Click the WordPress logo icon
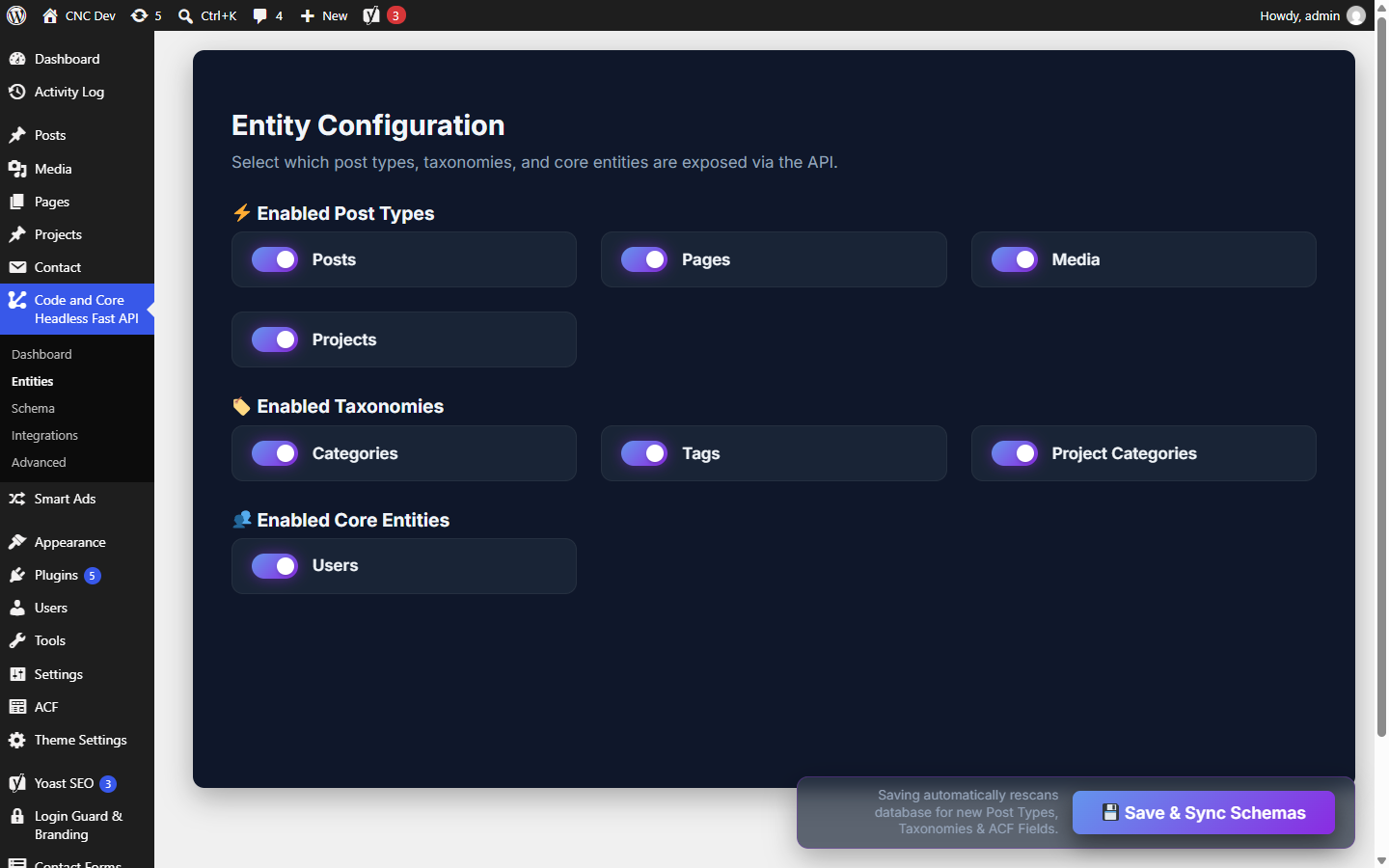This screenshot has height=868, width=1389. pyautogui.click(x=16, y=15)
